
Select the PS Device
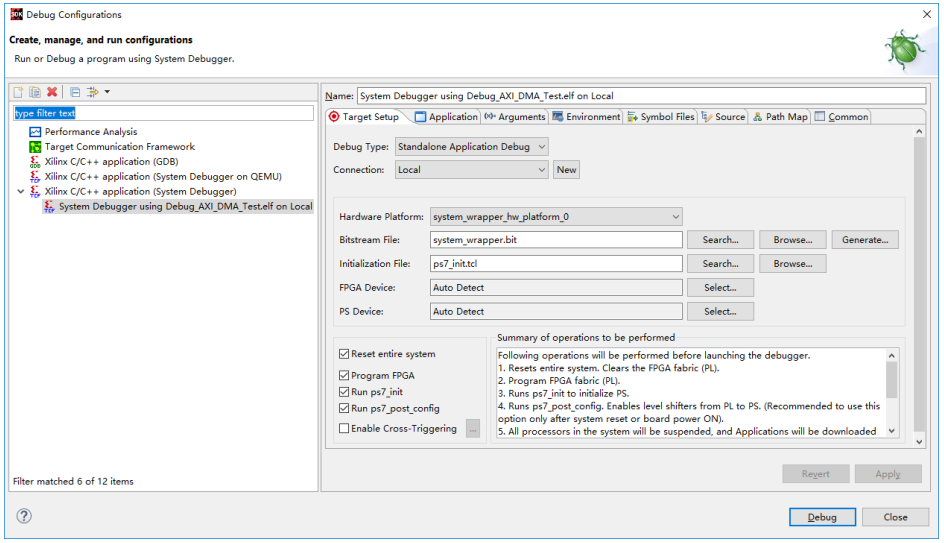click(x=720, y=312)
